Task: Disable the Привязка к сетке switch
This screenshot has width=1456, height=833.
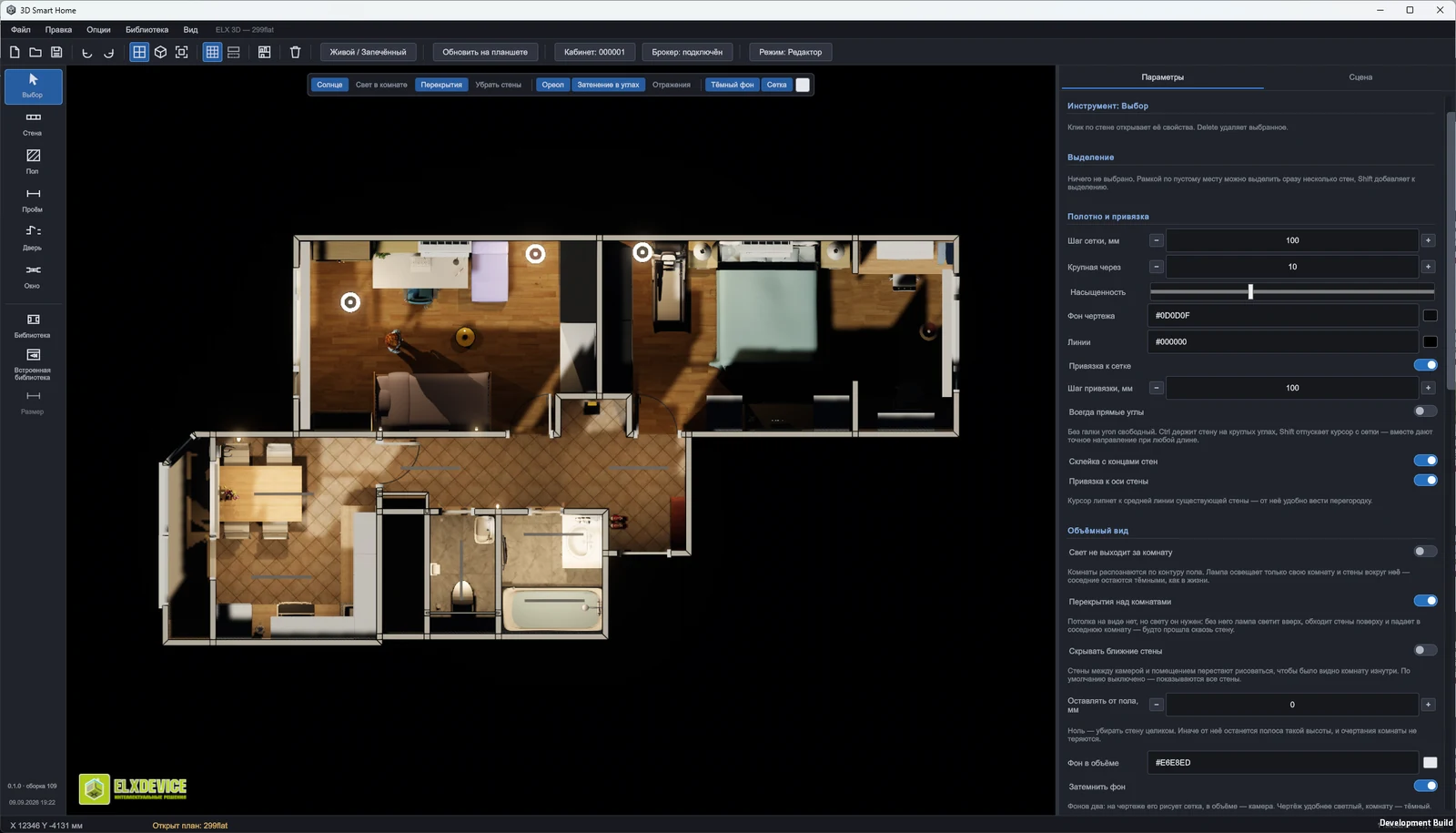Action: pyautogui.click(x=1425, y=365)
